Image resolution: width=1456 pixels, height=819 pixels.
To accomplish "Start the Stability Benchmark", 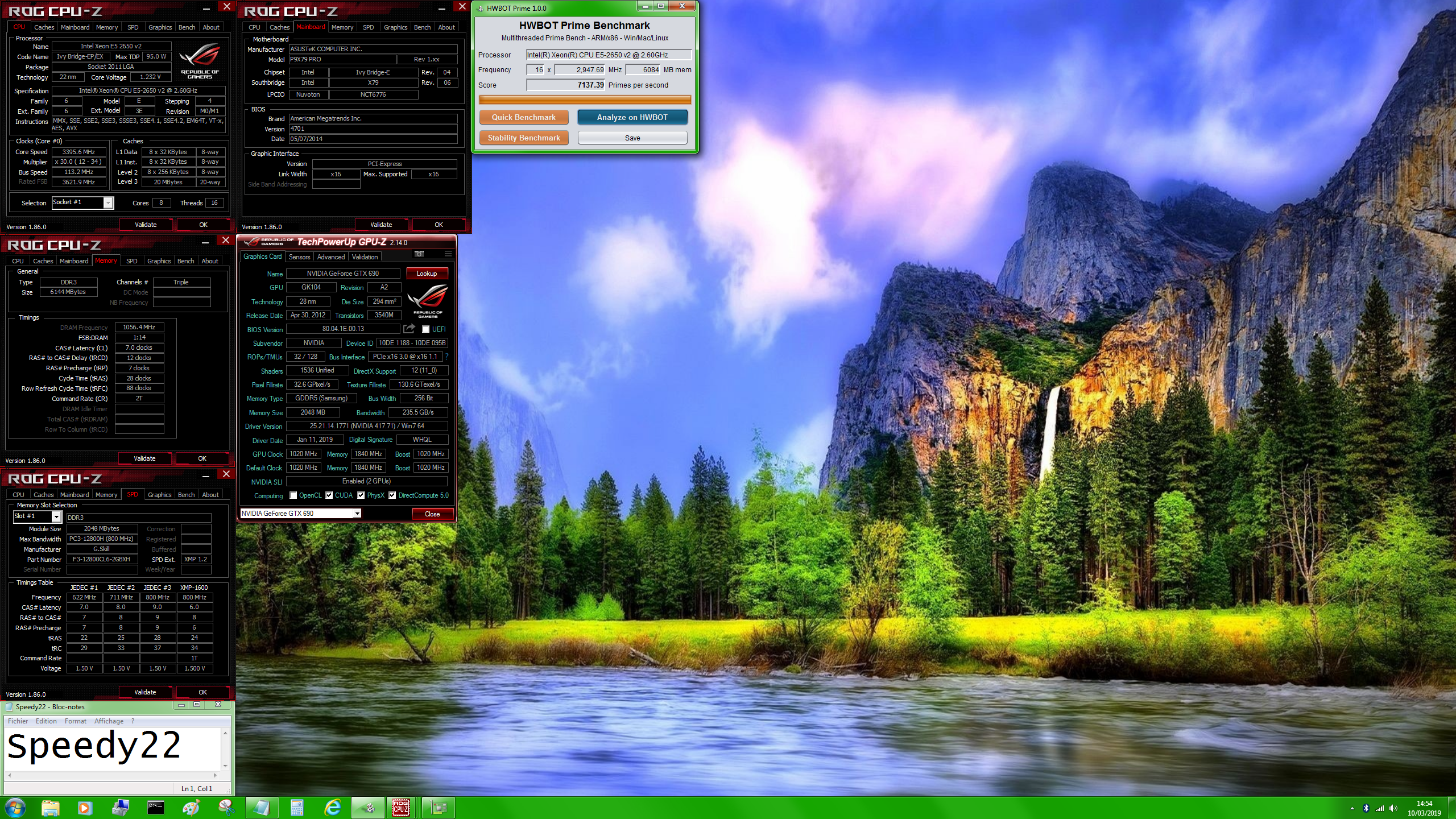I will coord(523,138).
